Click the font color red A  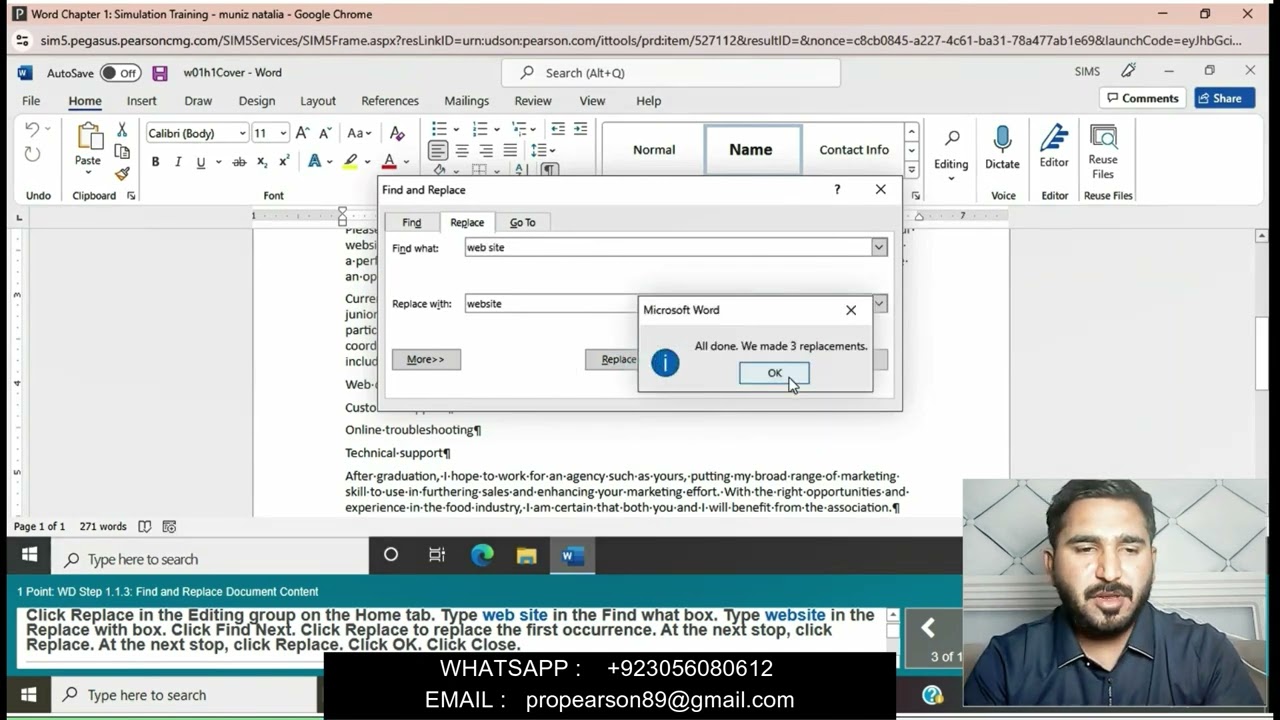click(x=389, y=162)
